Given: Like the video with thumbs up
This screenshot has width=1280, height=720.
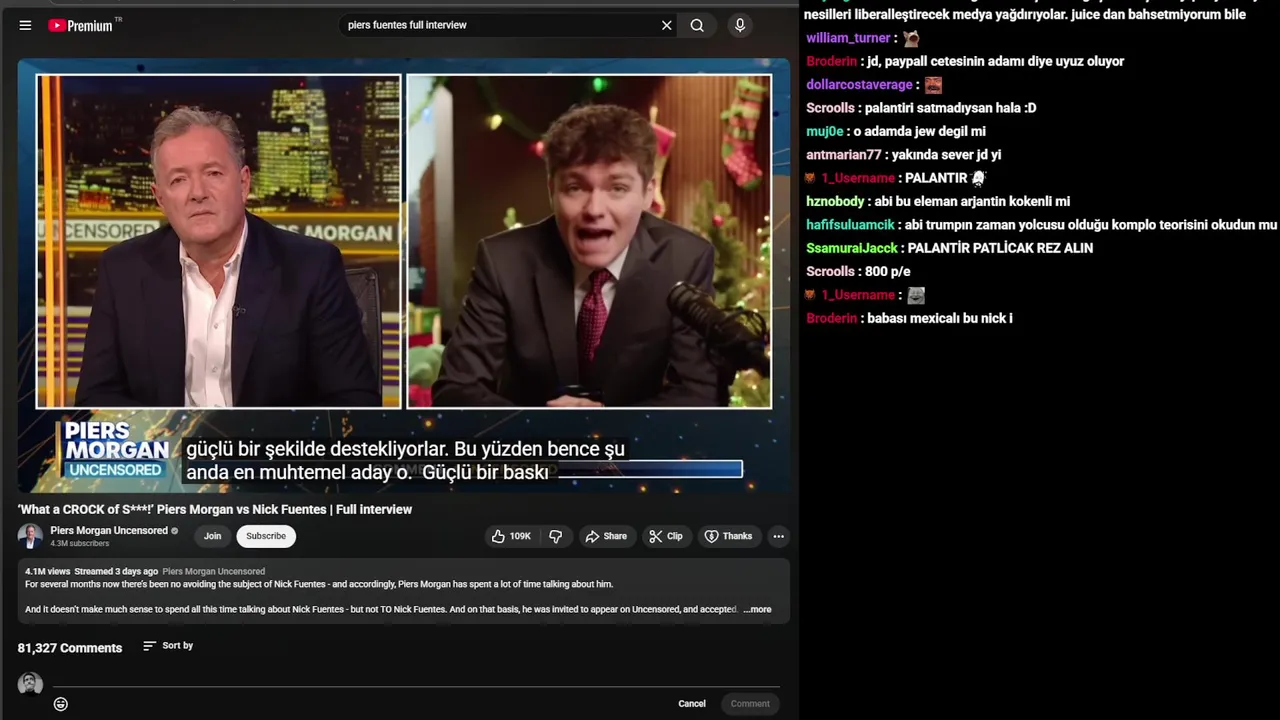Looking at the screenshot, I should [511, 536].
